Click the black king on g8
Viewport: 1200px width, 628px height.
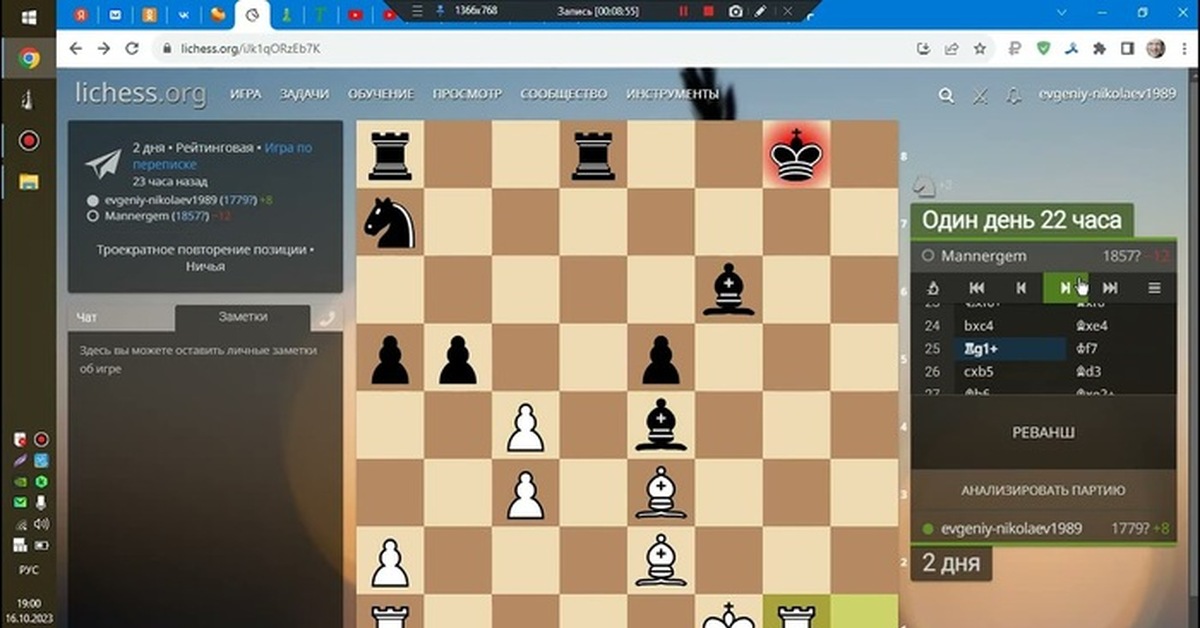point(796,154)
